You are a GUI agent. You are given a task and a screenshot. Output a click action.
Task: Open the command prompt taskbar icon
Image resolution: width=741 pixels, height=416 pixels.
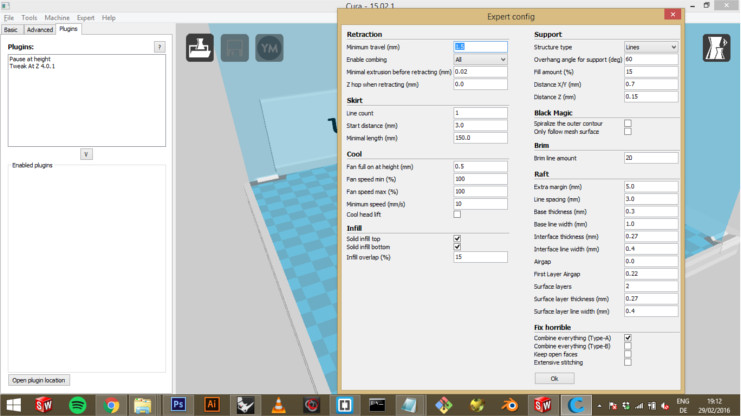[377, 405]
